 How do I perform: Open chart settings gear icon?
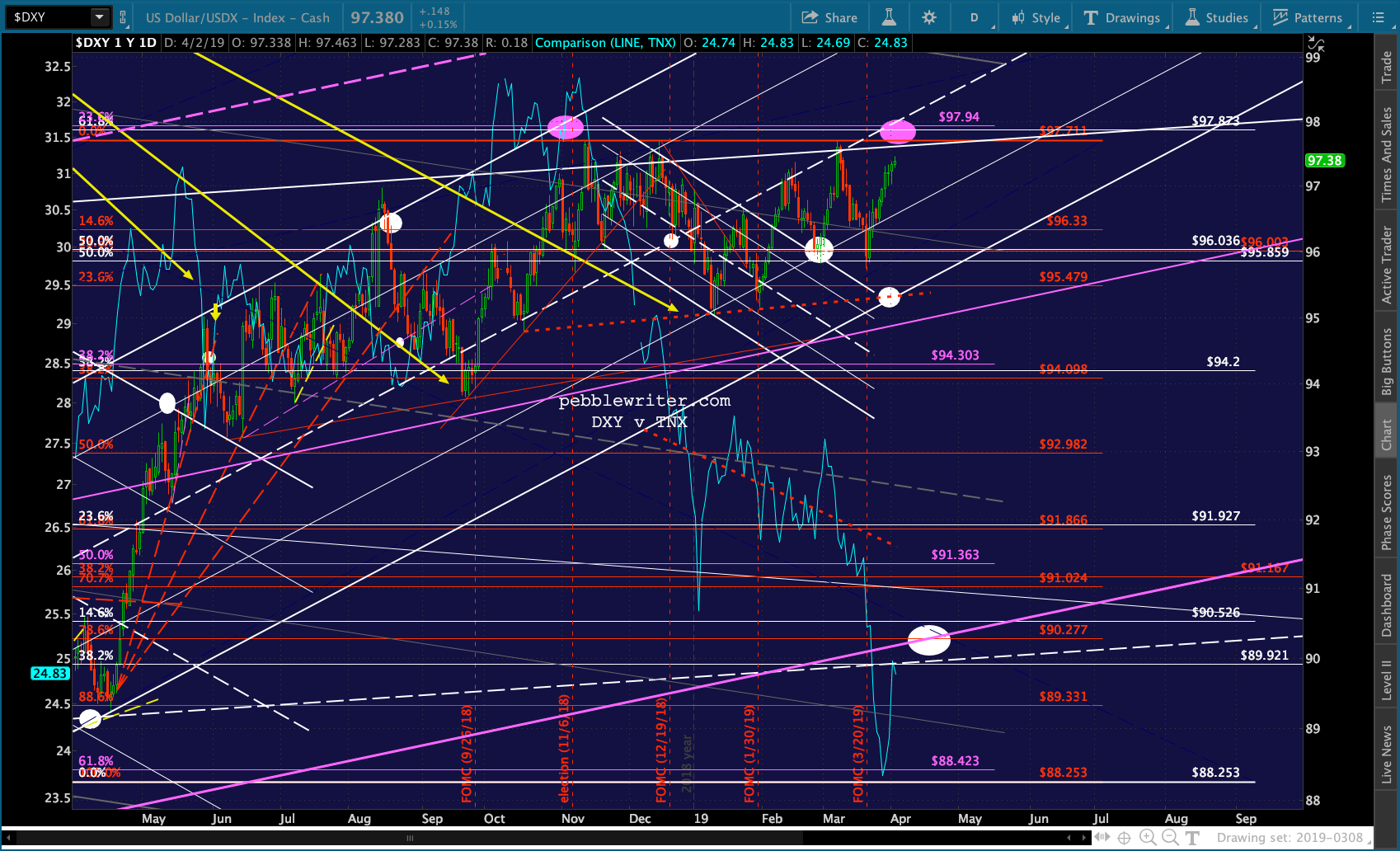929,17
